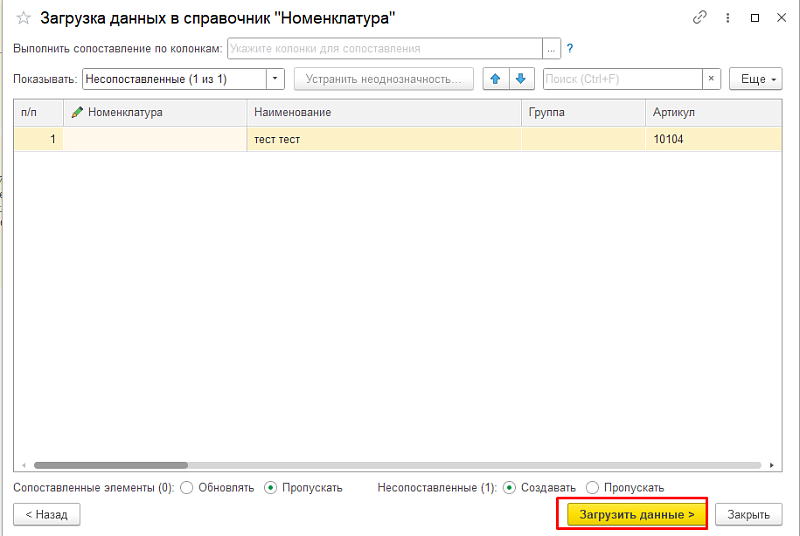Viewport: 800px width, 536px height.
Task: Clear search field with the x button
Action: [x=711, y=79]
